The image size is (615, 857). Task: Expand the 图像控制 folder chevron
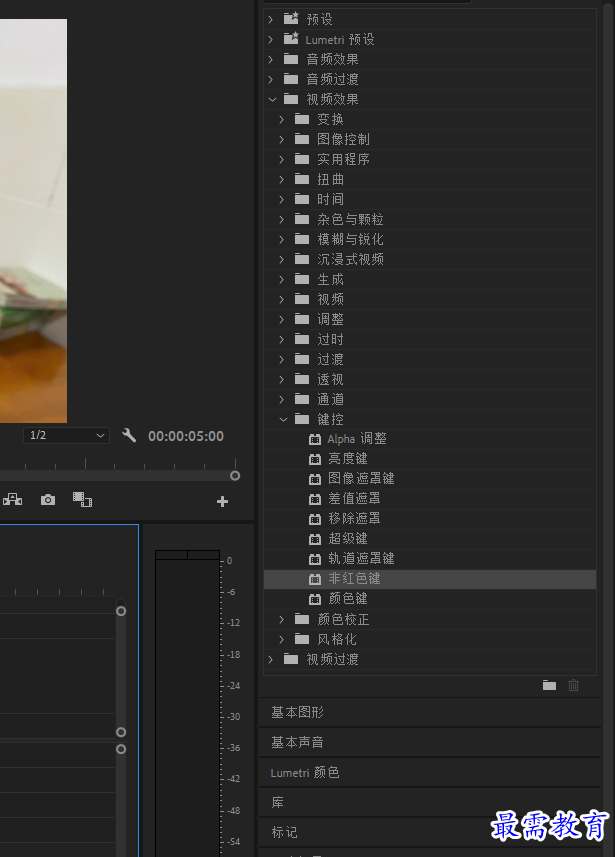(282, 139)
